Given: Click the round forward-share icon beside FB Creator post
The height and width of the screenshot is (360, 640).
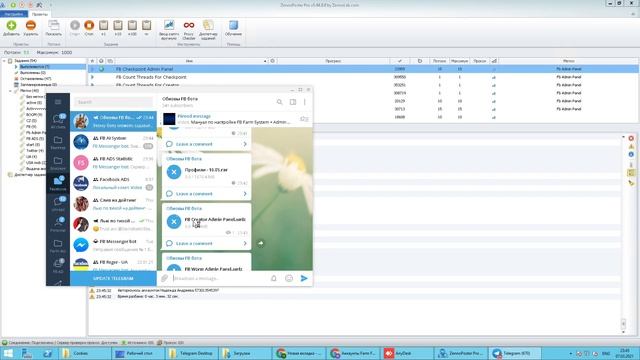Looking at the screenshot, I should 260,243.
